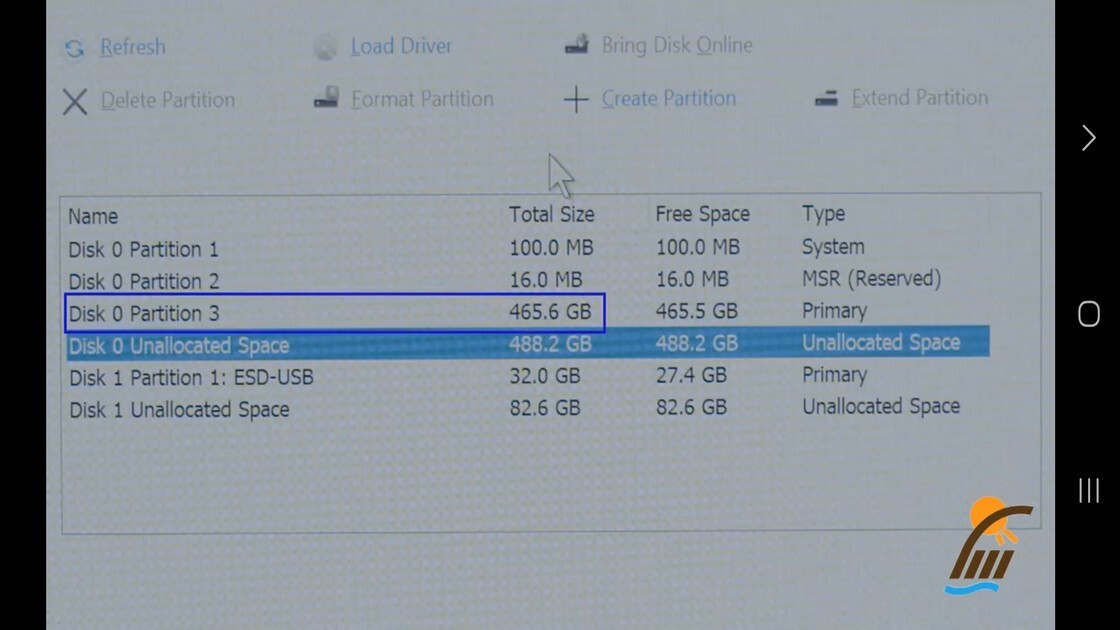This screenshot has width=1120, height=630.
Task: Click the Bring Disk Online link
Action: (x=677, y=45)
